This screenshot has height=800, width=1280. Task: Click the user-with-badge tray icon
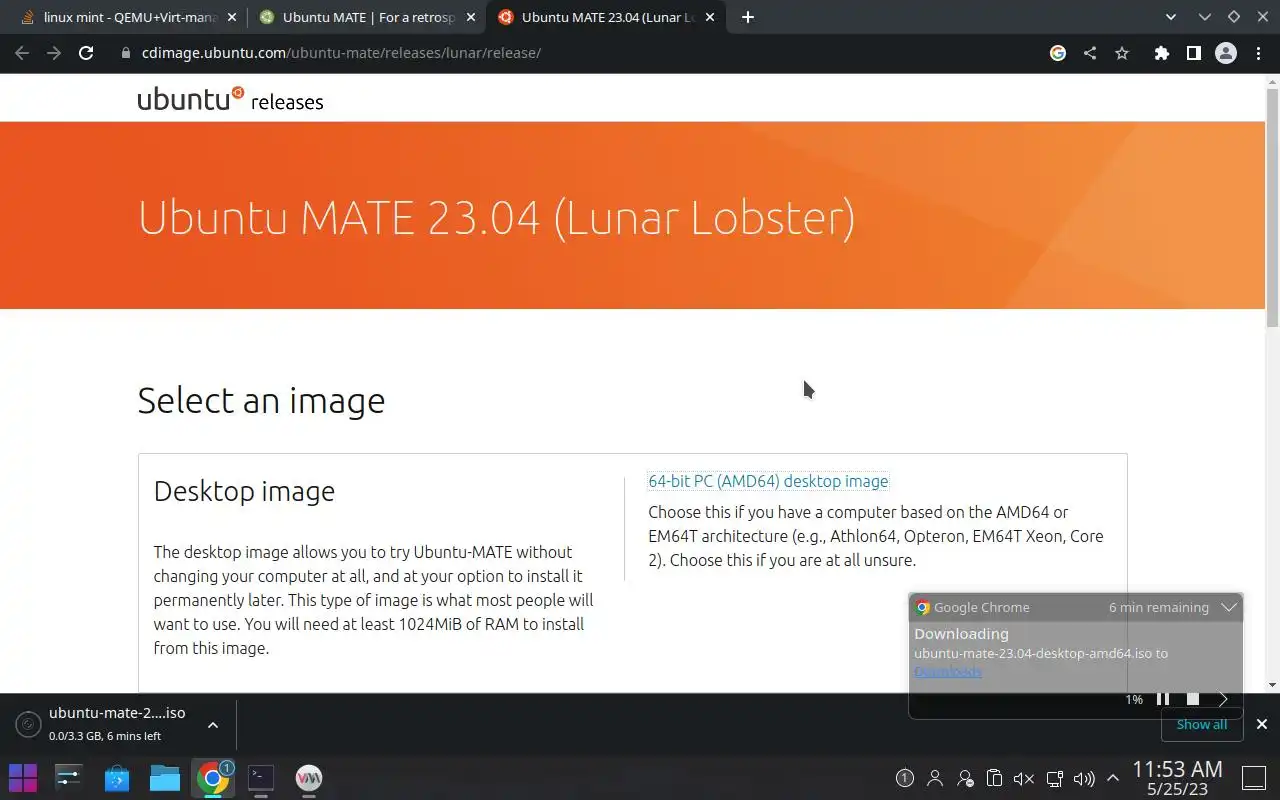pyautogui.click(x=965, y=778)
